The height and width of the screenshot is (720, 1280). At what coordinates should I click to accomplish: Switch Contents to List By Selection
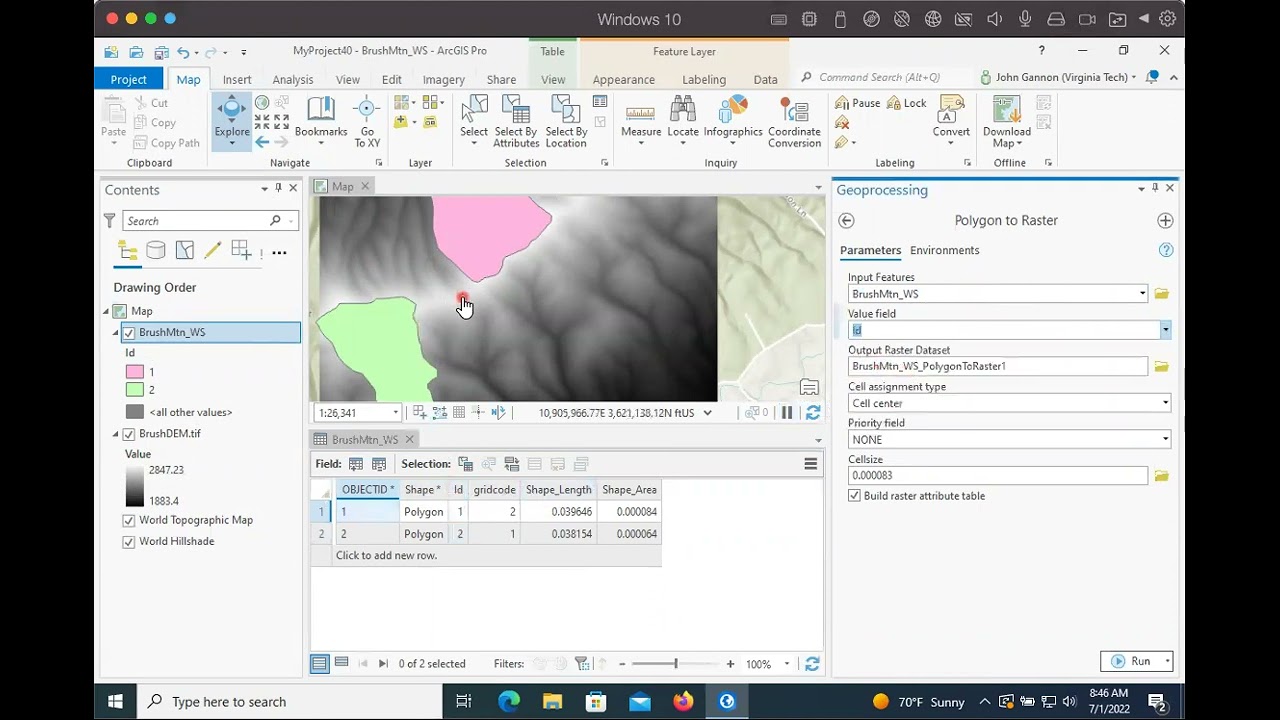coord(185,251)
